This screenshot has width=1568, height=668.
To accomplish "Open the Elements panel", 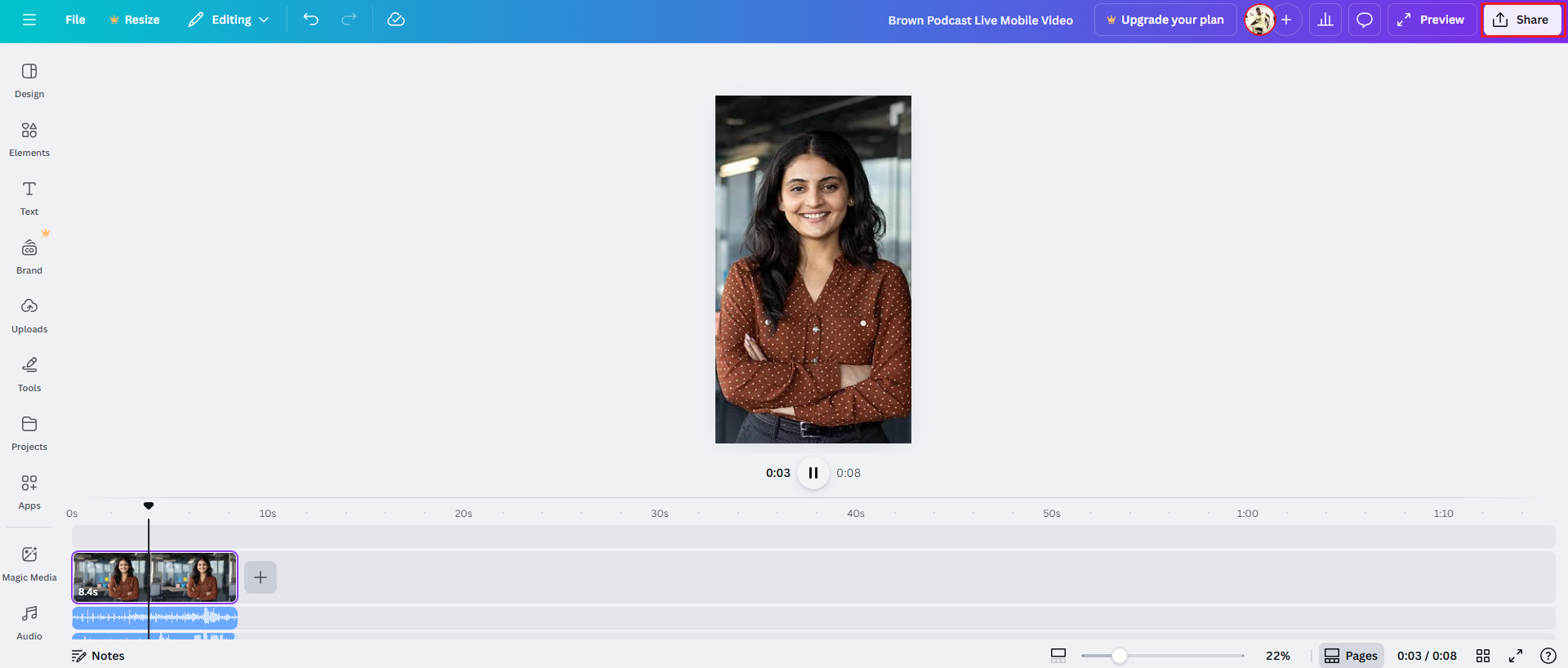I will (x=29, y=140).
